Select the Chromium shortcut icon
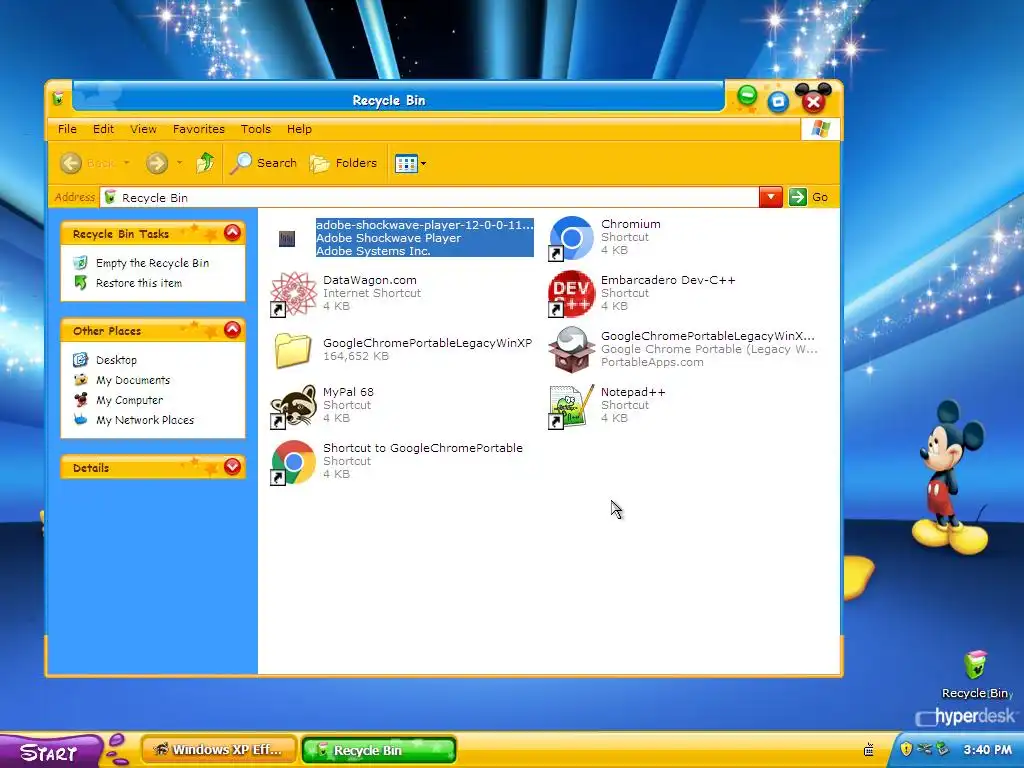1024x768 pixels. [x=571, y=238]
